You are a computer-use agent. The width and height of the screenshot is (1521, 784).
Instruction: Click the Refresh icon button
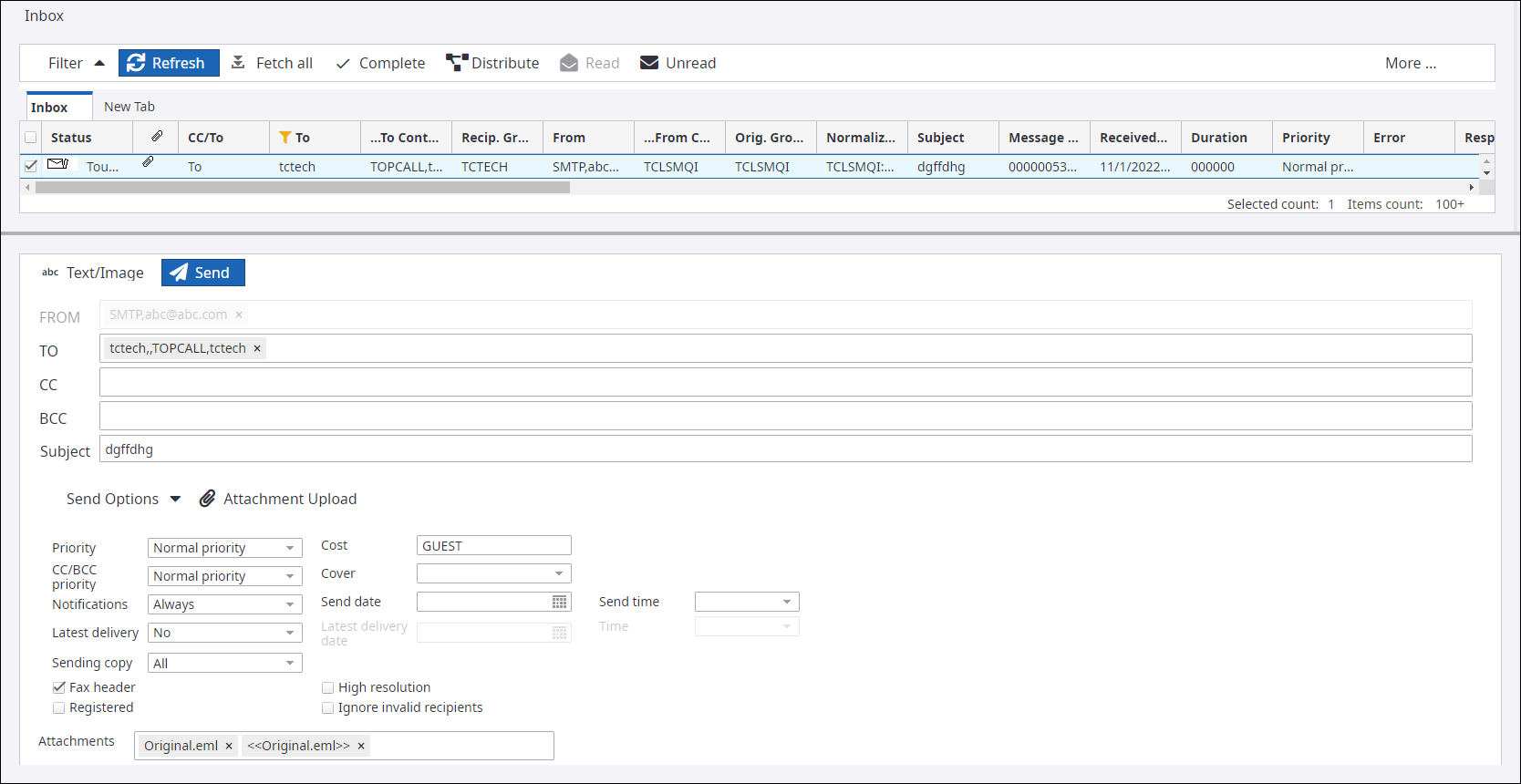click(x=137, y=63)
